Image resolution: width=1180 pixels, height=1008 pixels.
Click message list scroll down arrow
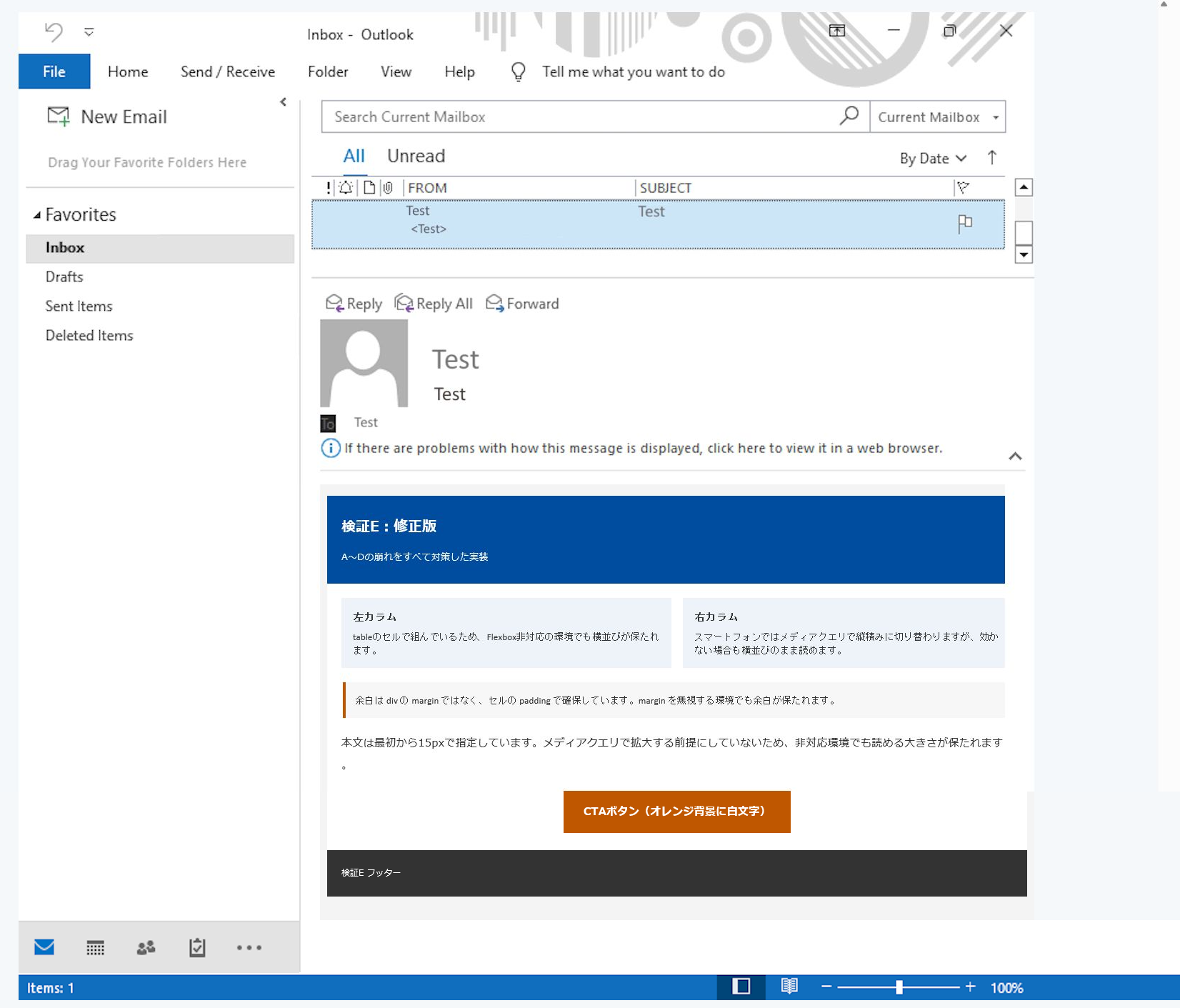point(1024,254)
